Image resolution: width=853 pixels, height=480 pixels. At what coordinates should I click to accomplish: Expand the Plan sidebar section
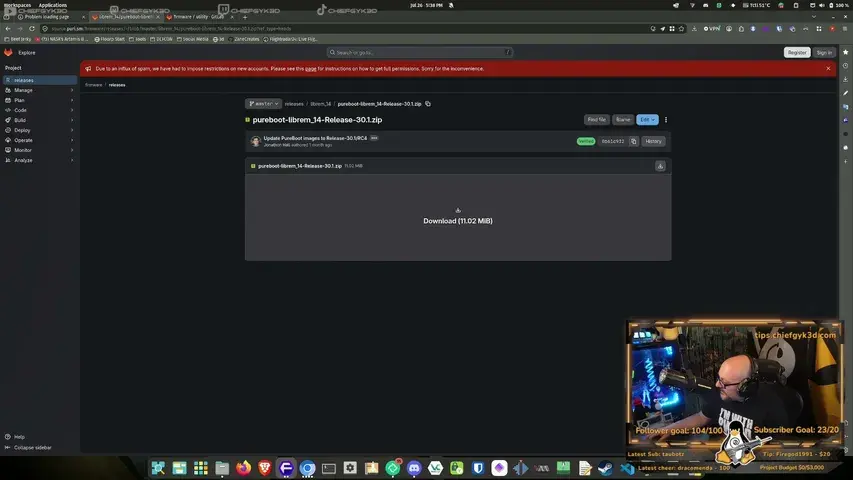(x=39, y=100)
